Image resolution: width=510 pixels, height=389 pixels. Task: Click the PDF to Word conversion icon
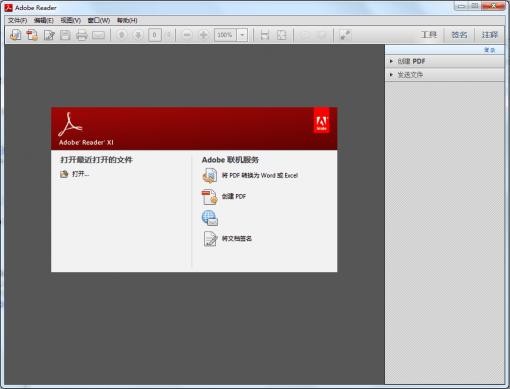pos(210,176)
